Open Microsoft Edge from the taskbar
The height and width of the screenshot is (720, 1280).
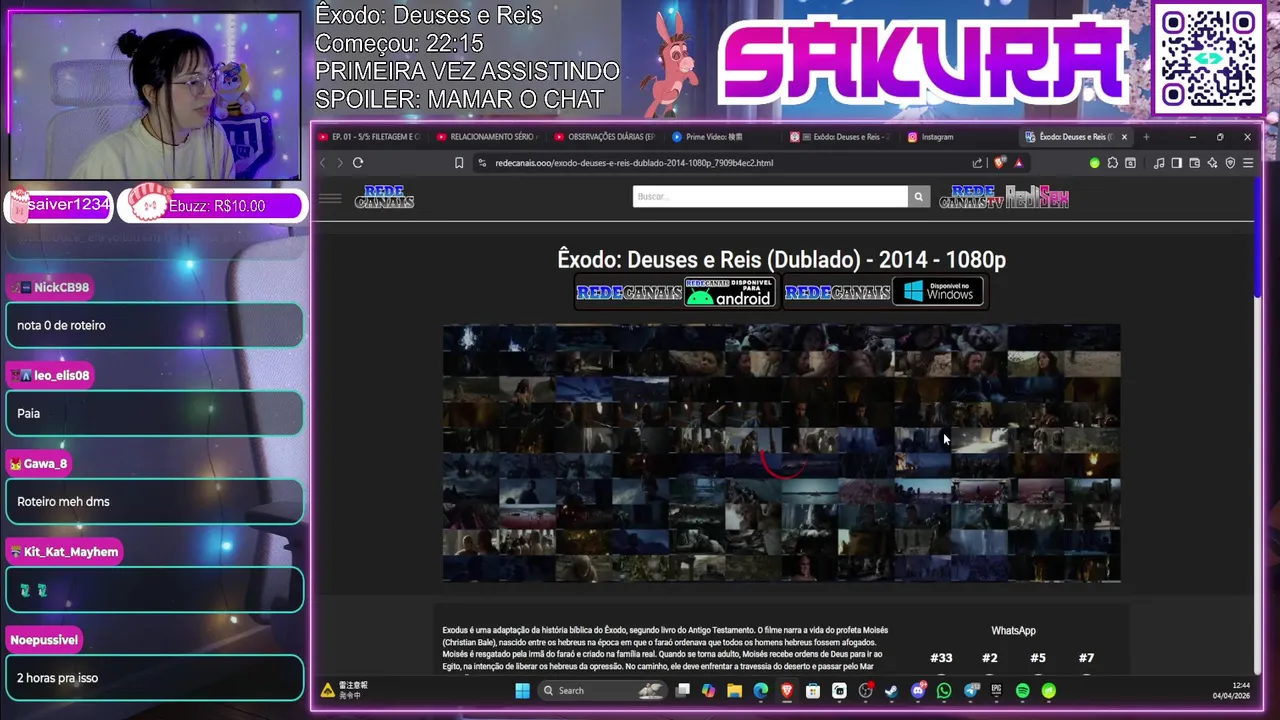point(761,691)
